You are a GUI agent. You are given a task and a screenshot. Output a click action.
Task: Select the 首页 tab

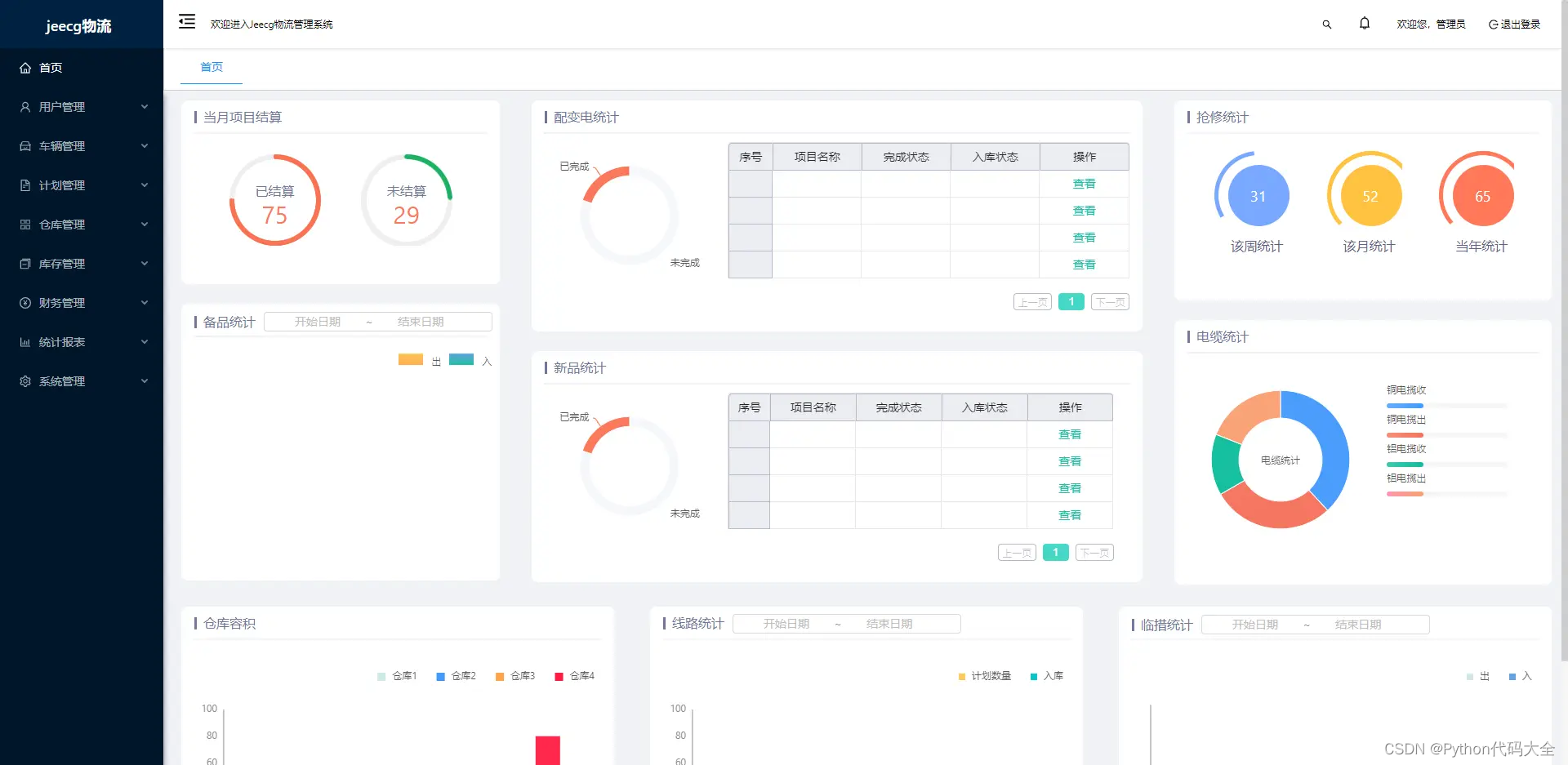212,67
